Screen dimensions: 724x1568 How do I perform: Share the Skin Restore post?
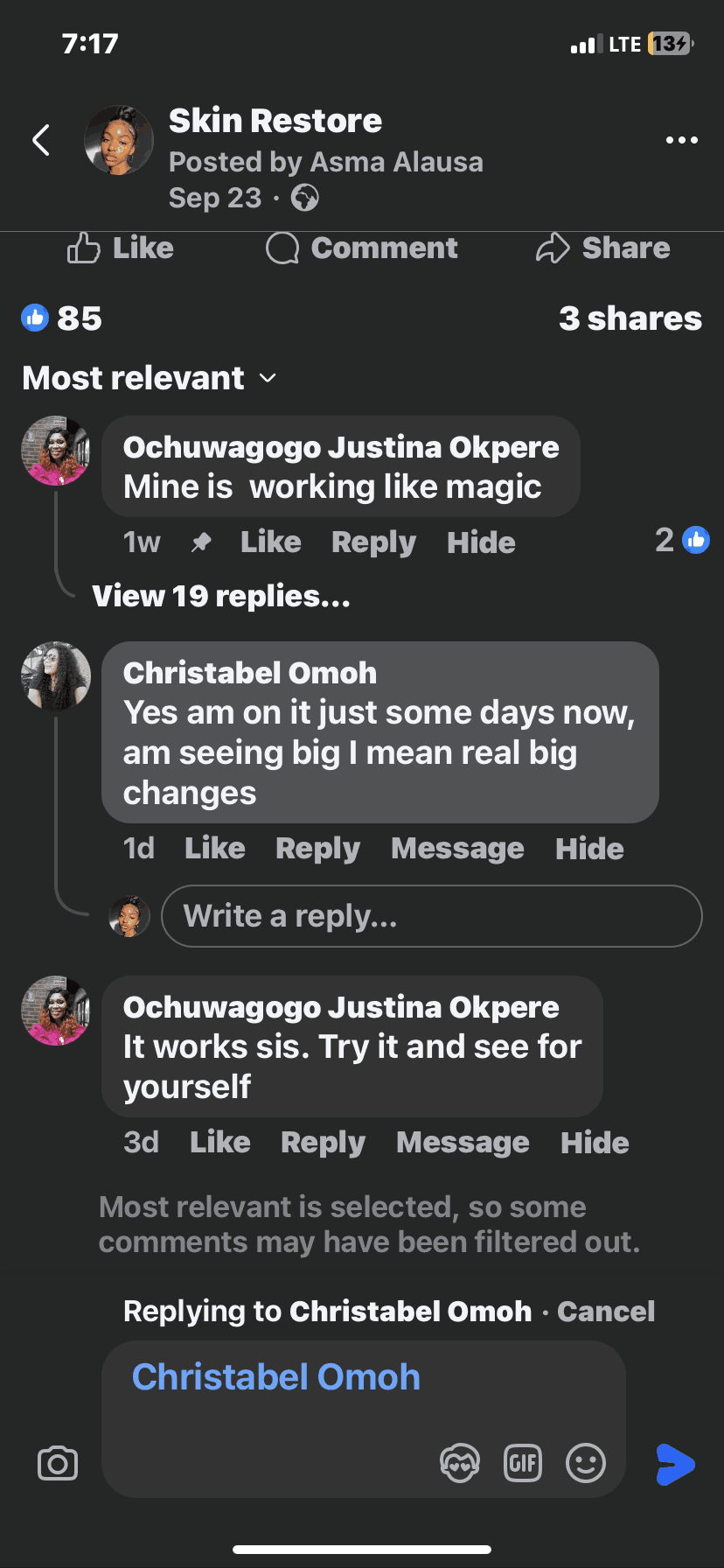pyautogui.click(x=603, y=248)
